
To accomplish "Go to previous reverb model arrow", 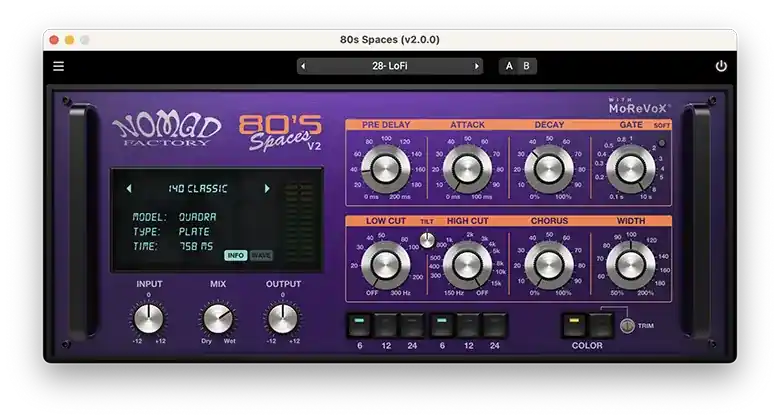I will tap(129, 188).
